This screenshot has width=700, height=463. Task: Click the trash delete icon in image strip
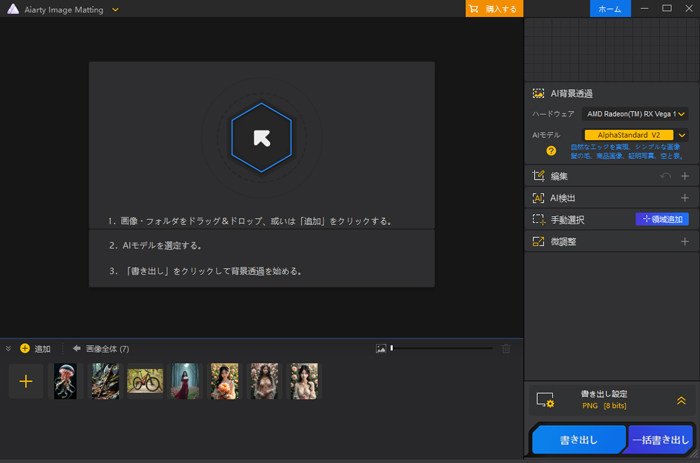tap(506, 348)
